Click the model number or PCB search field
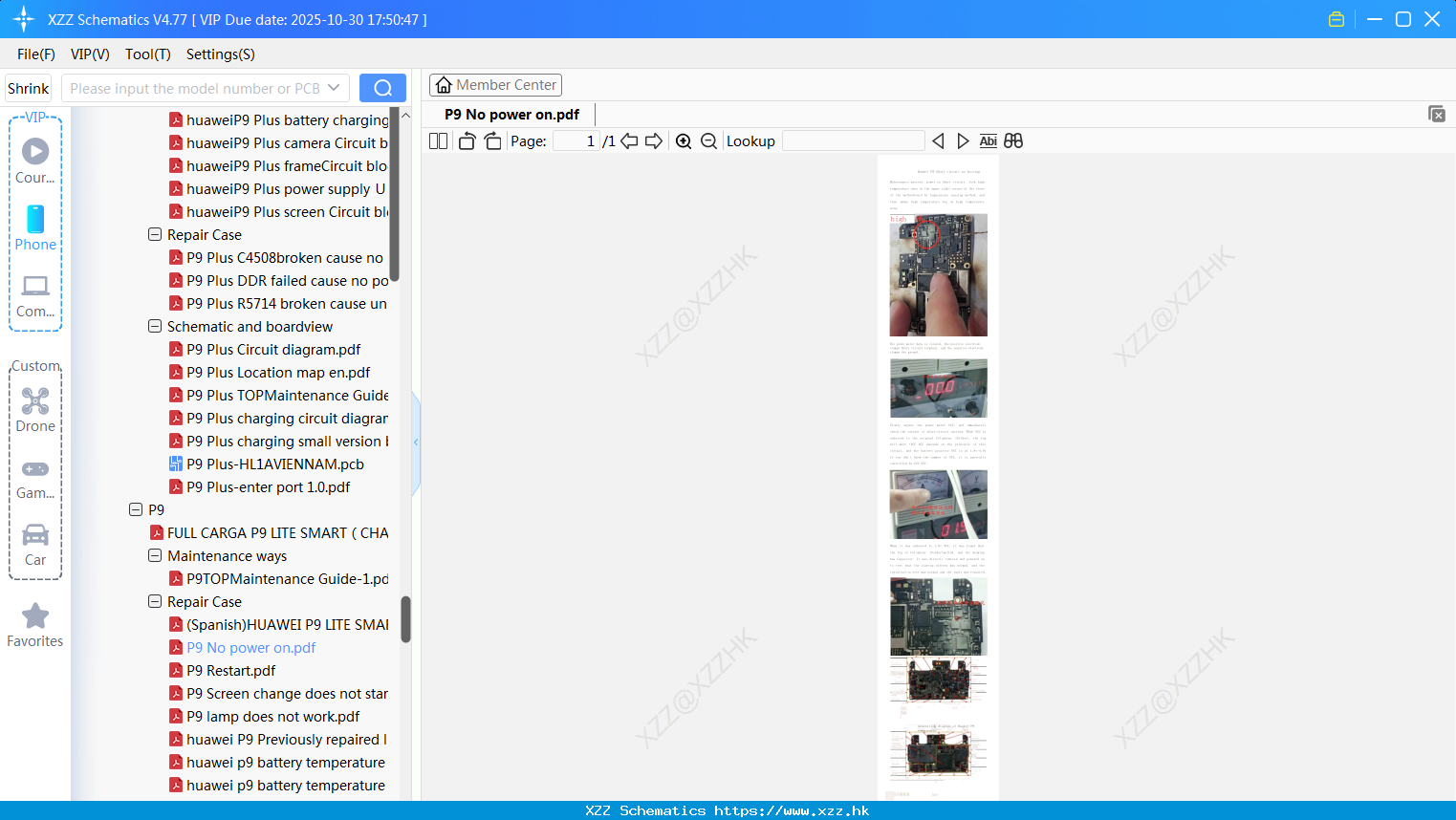The height and width of the screenshot is (820, 1456). [195, 88]
